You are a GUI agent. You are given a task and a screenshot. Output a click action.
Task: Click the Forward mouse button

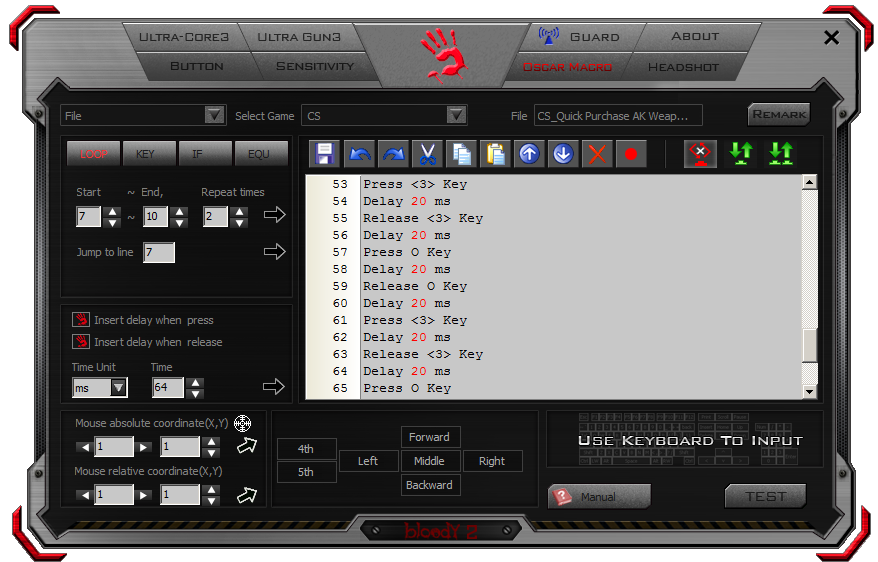click(429, 437)
